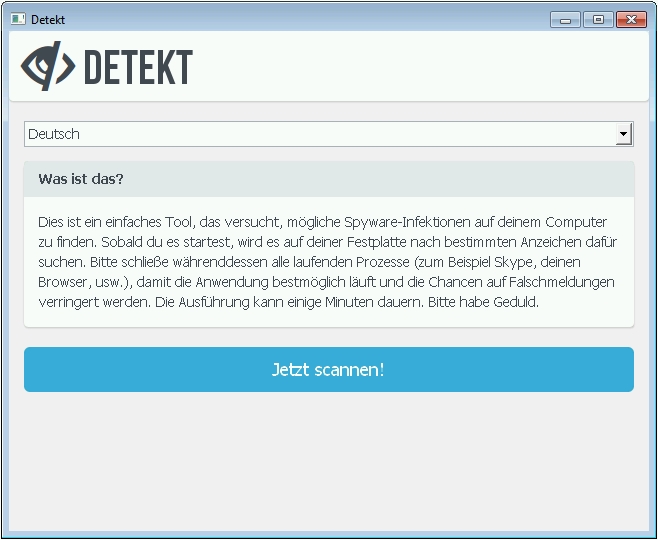This screenshot has width=658, height=540.
Task: Click the 'Was ist das?' heading
Action: pyautogui.click(x=81, y=179)
